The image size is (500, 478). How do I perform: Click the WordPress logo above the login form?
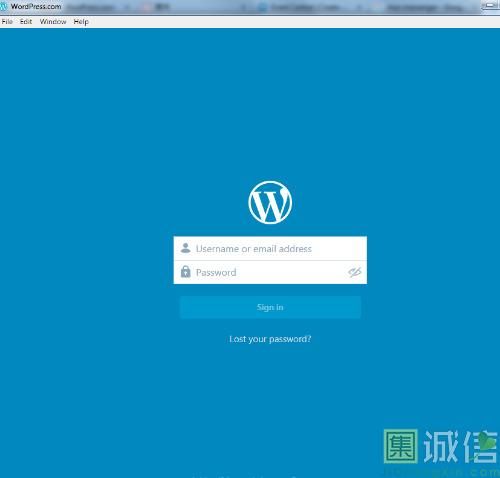pyautogui.click(x=270, y=202)
